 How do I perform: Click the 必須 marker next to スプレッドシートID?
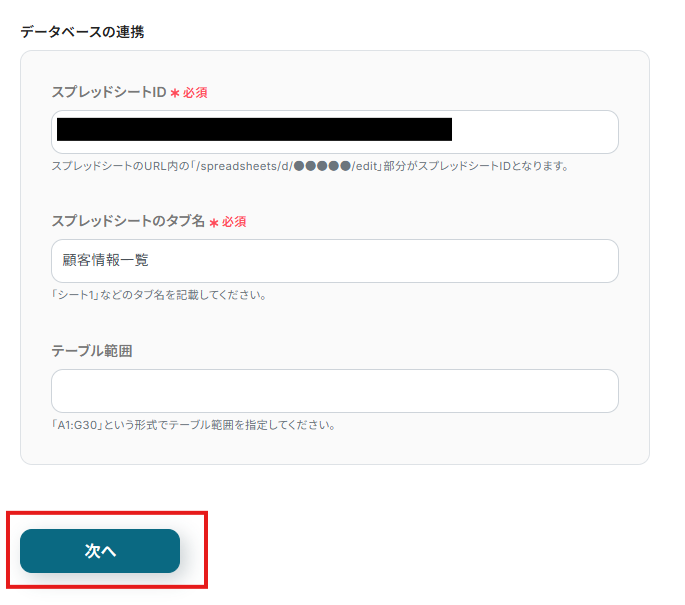[195, 92]
